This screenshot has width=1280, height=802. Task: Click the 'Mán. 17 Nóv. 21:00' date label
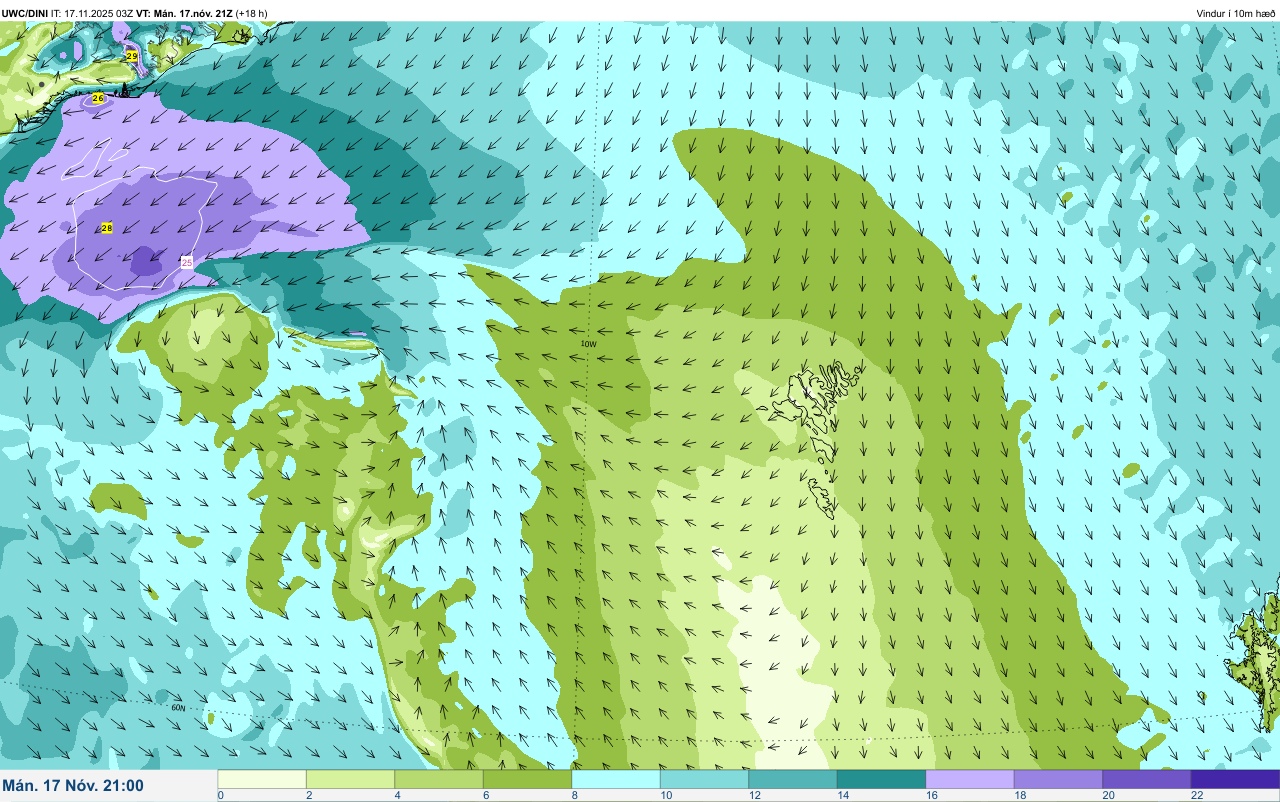pos(73,786)
